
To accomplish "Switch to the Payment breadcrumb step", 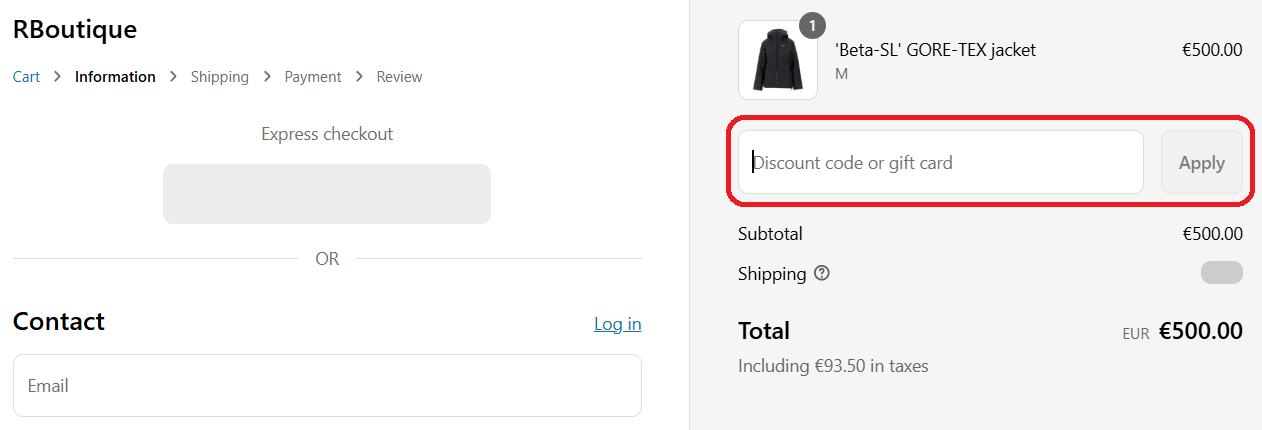I will click(x=313, y=77).
